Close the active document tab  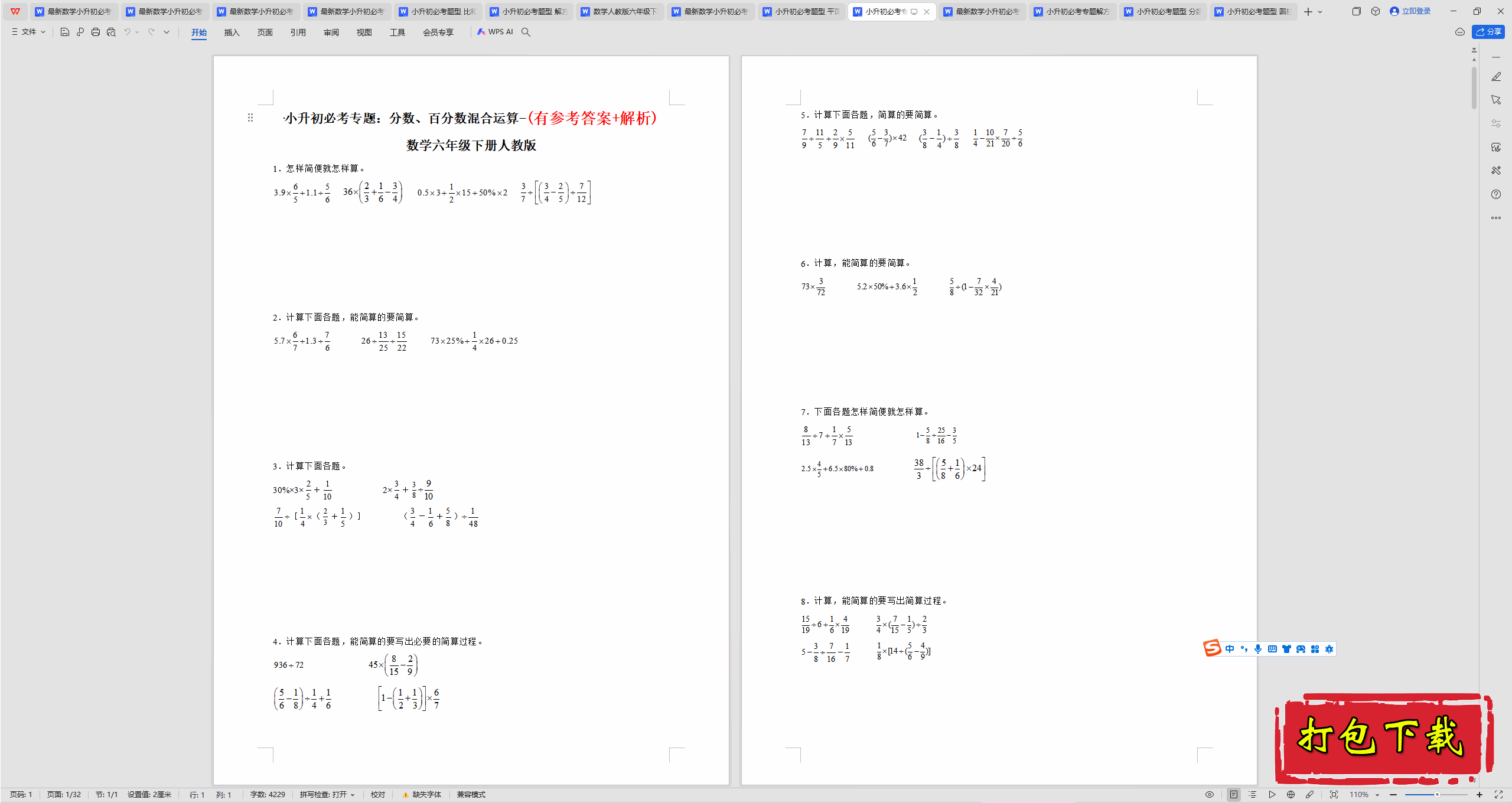[x=927, y=12]
